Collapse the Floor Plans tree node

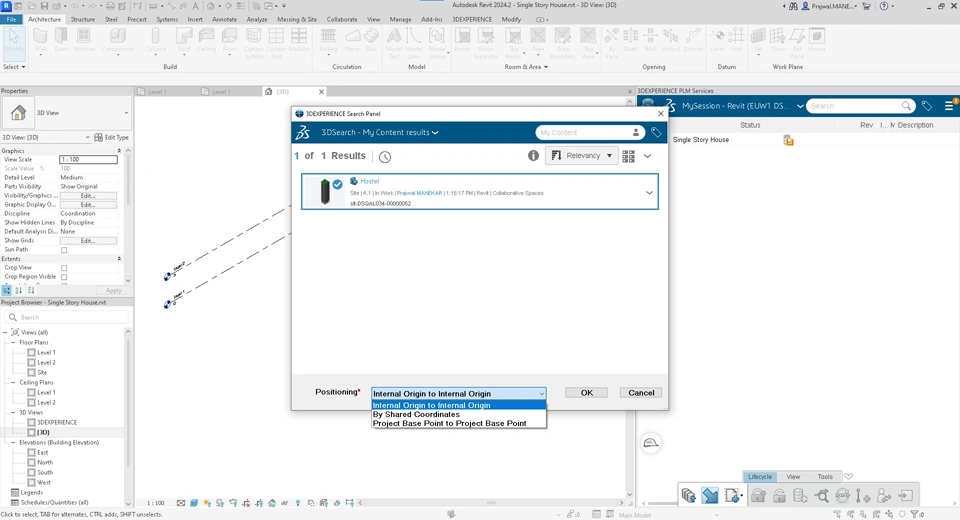(13, 342)
